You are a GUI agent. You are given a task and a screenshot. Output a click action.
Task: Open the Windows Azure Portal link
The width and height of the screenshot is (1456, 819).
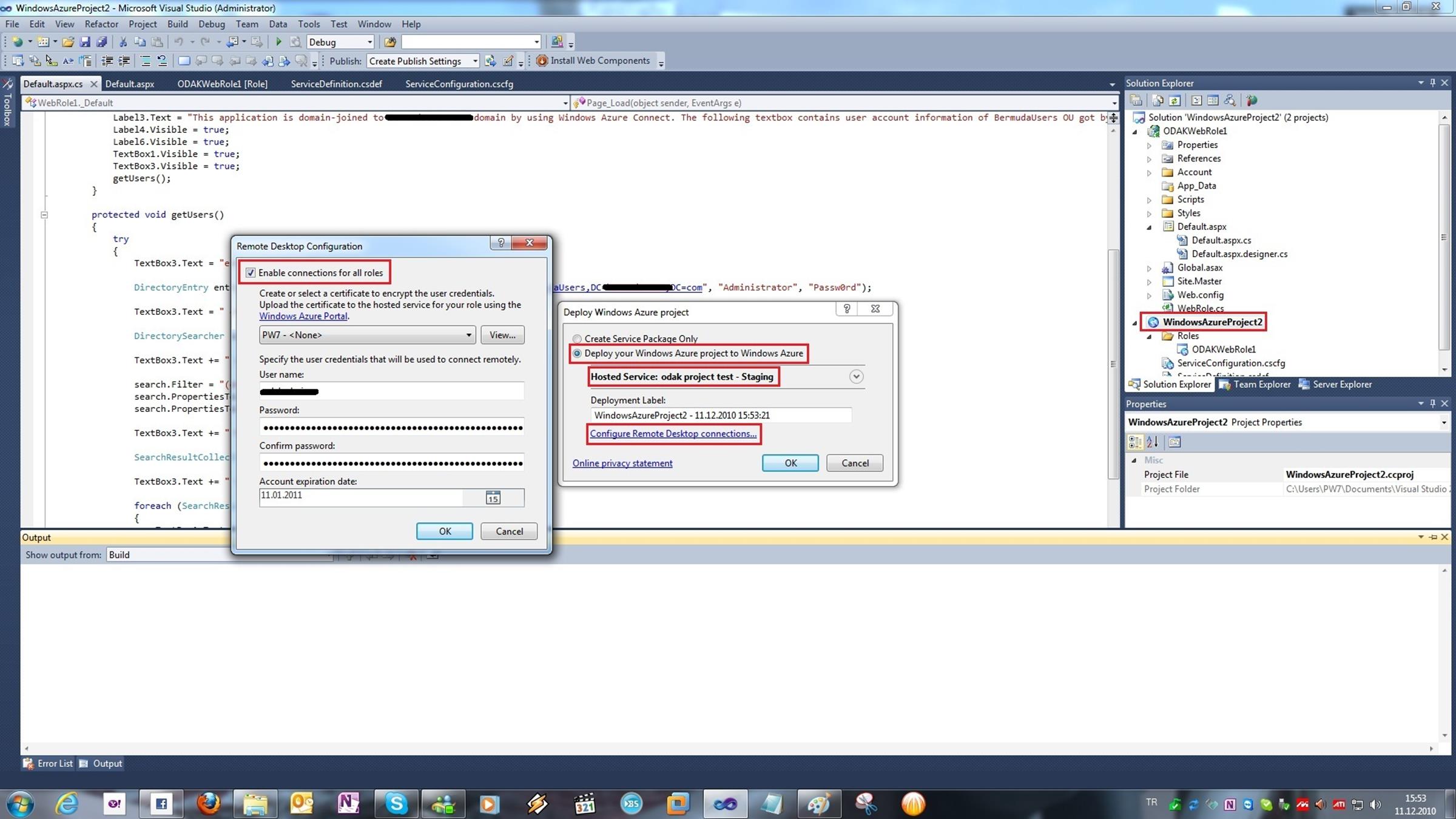303,316
